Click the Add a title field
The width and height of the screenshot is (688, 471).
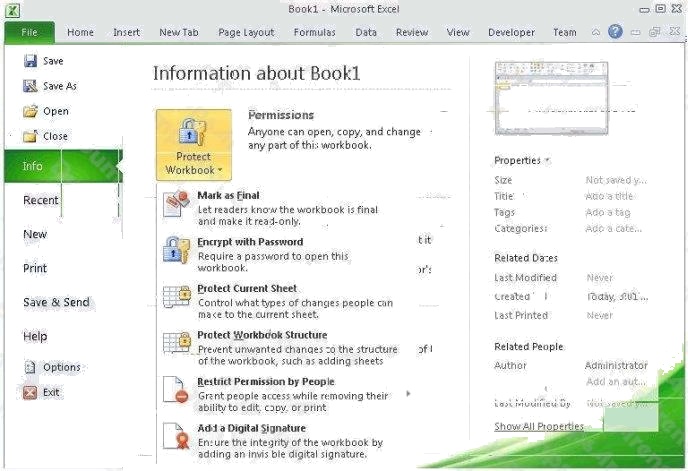[x=609, y=196]
